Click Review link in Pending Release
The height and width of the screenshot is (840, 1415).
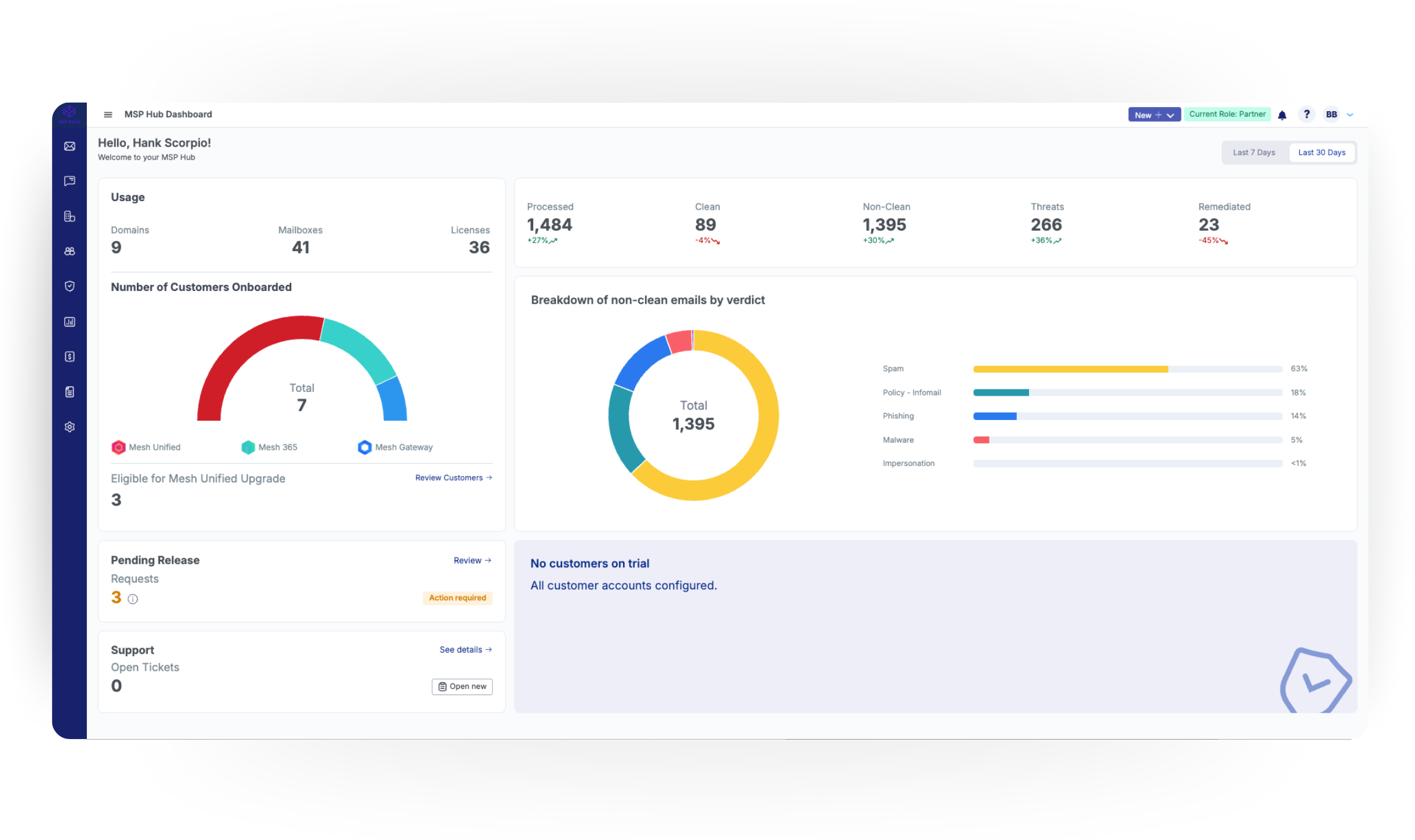click(472, 561)
